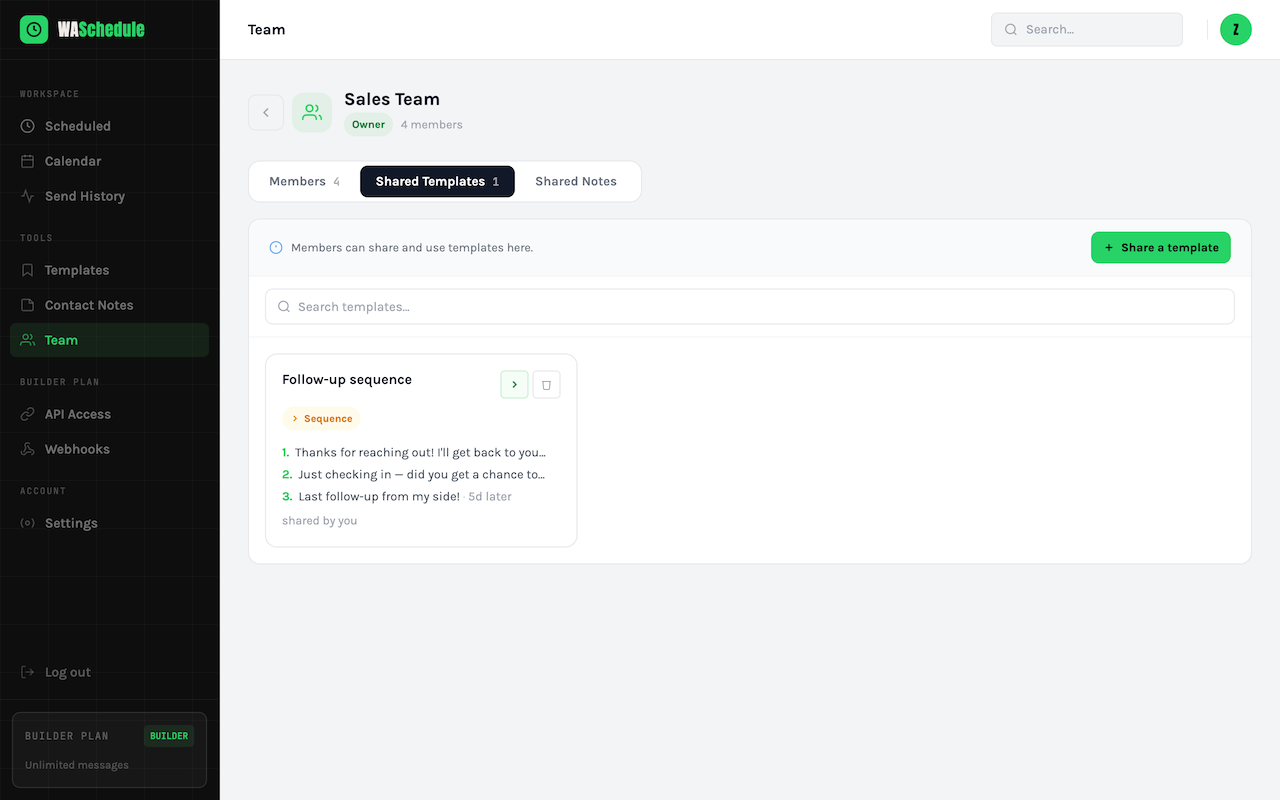Click the Settings gear icon
This screenshot has height=800, width=1280.
click(27, 523)
